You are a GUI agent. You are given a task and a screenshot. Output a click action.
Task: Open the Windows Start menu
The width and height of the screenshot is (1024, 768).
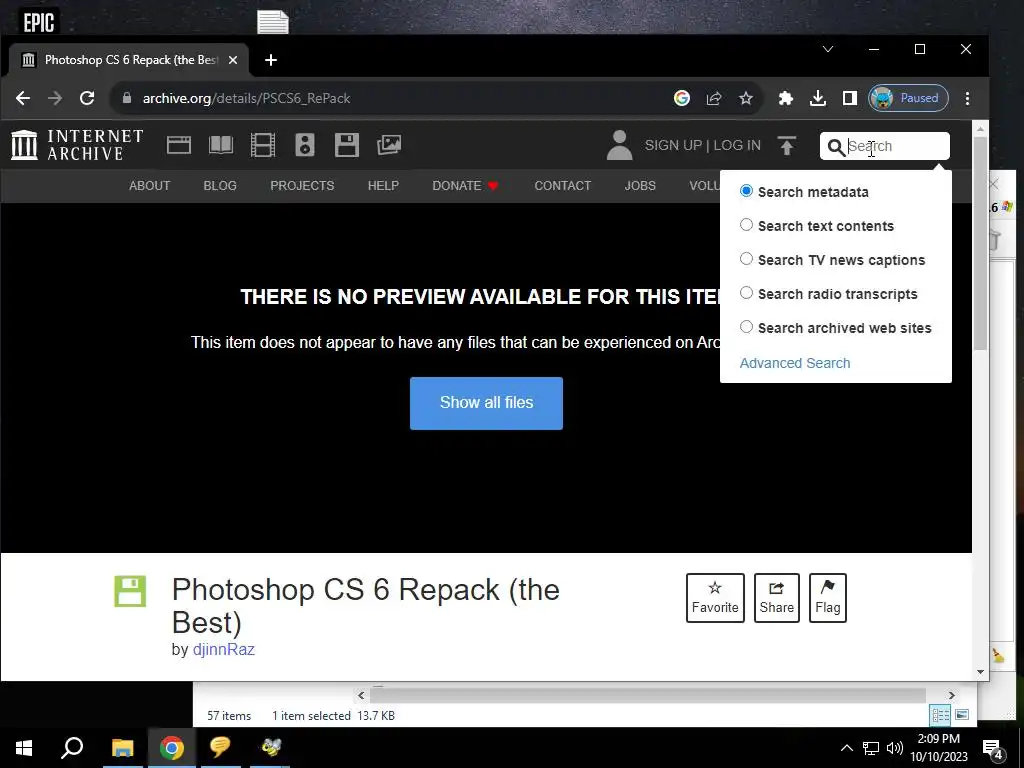[24, 748]
